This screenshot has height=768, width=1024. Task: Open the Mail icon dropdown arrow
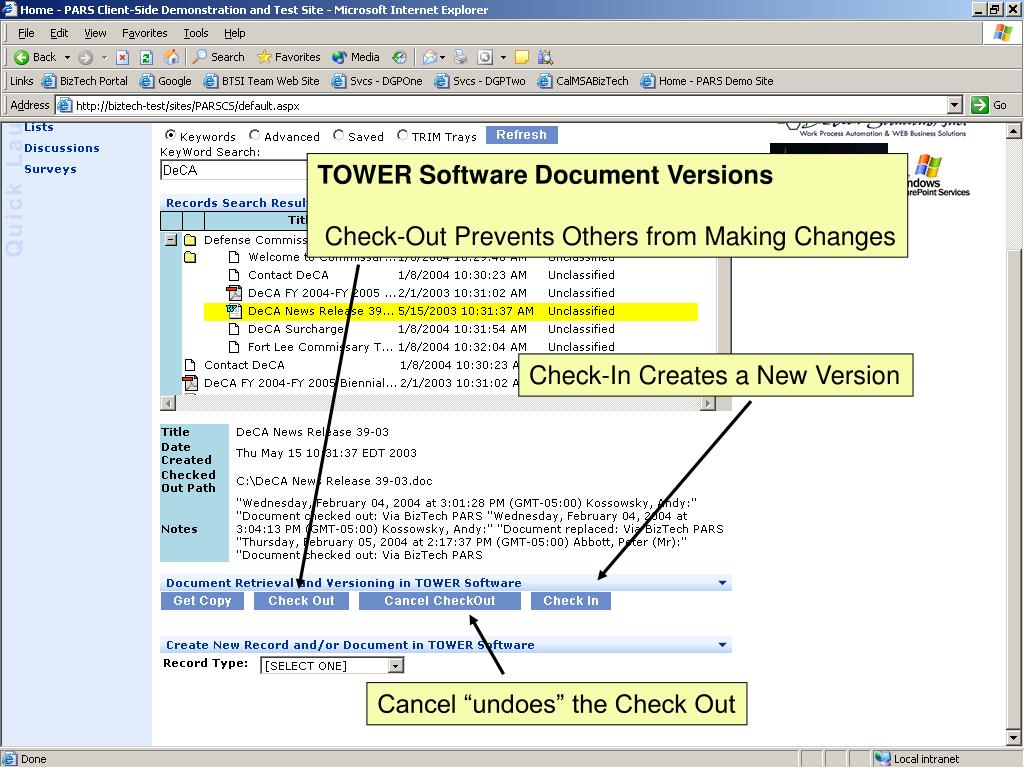coord(443,57)
